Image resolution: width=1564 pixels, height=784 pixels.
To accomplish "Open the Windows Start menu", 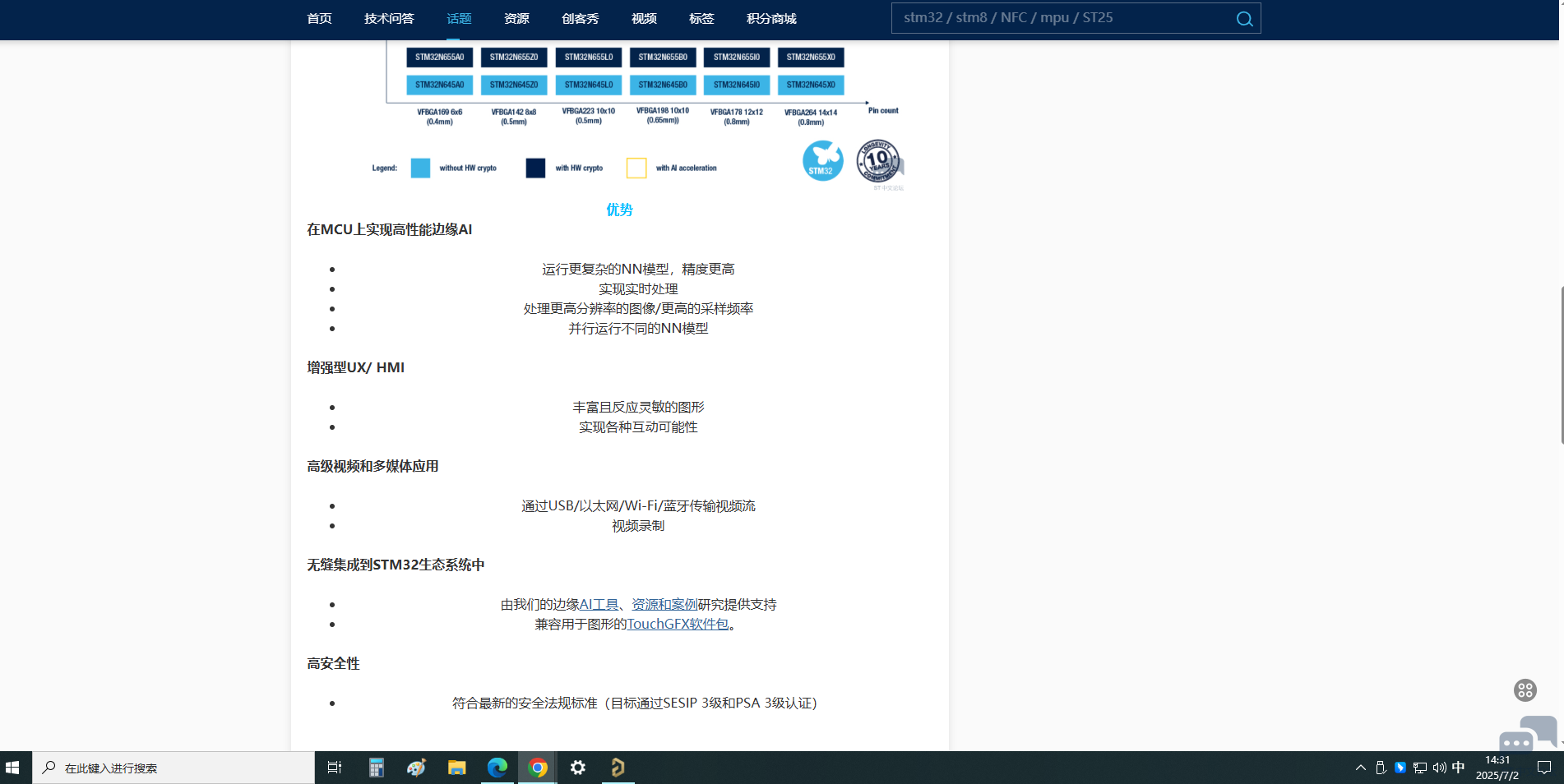I will point(12,768).
